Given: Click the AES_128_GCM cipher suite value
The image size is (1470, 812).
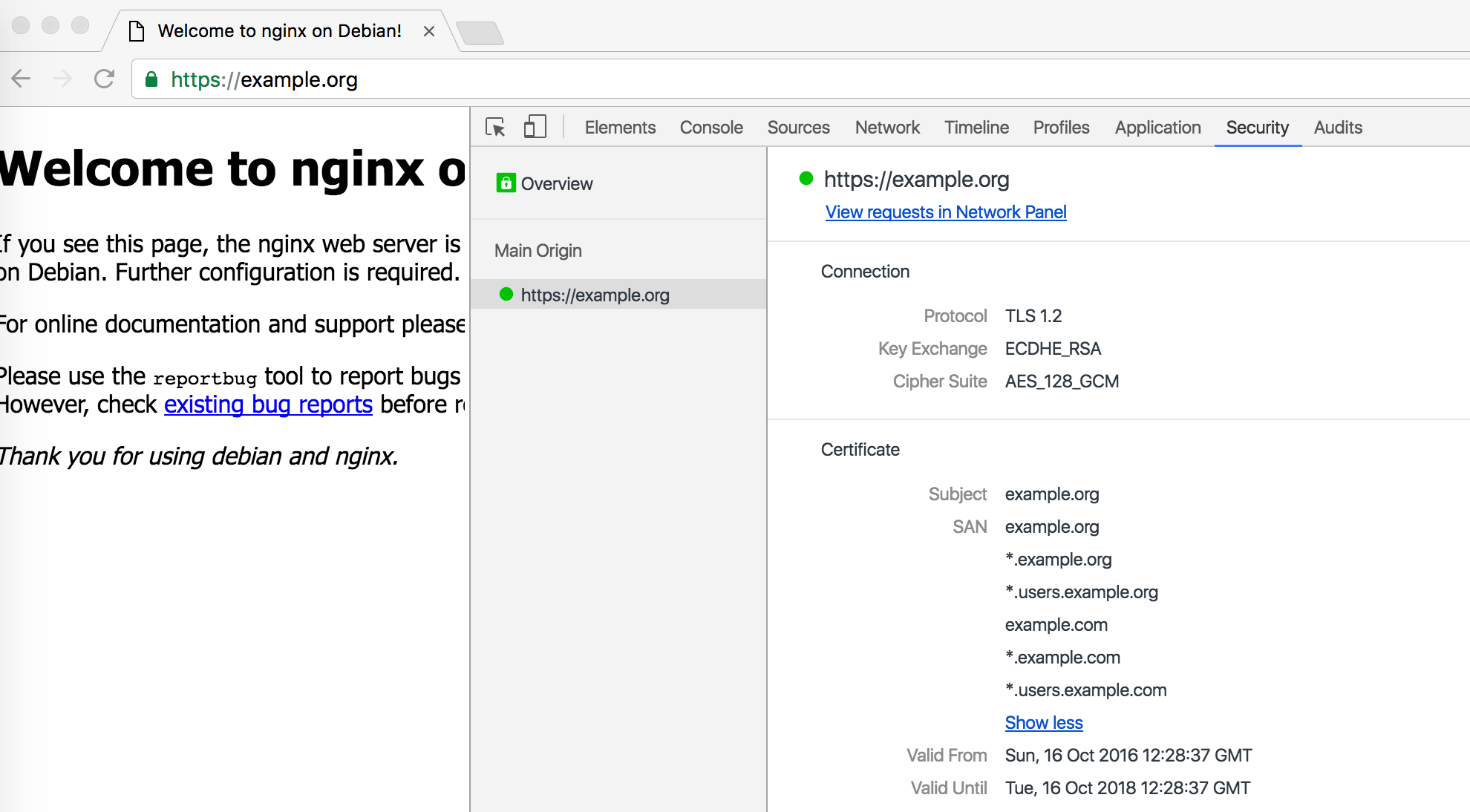Looking at the screenshot, I should 1062,382.
